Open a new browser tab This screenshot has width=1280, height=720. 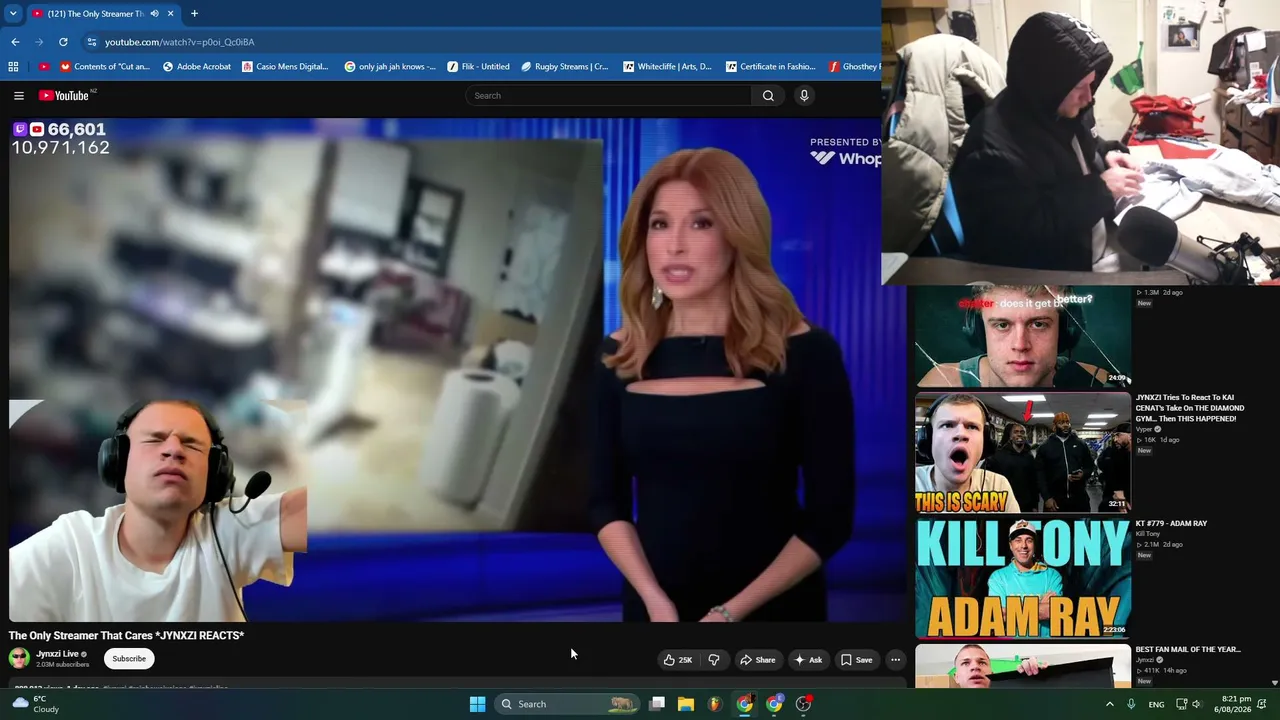pos(194,13)
